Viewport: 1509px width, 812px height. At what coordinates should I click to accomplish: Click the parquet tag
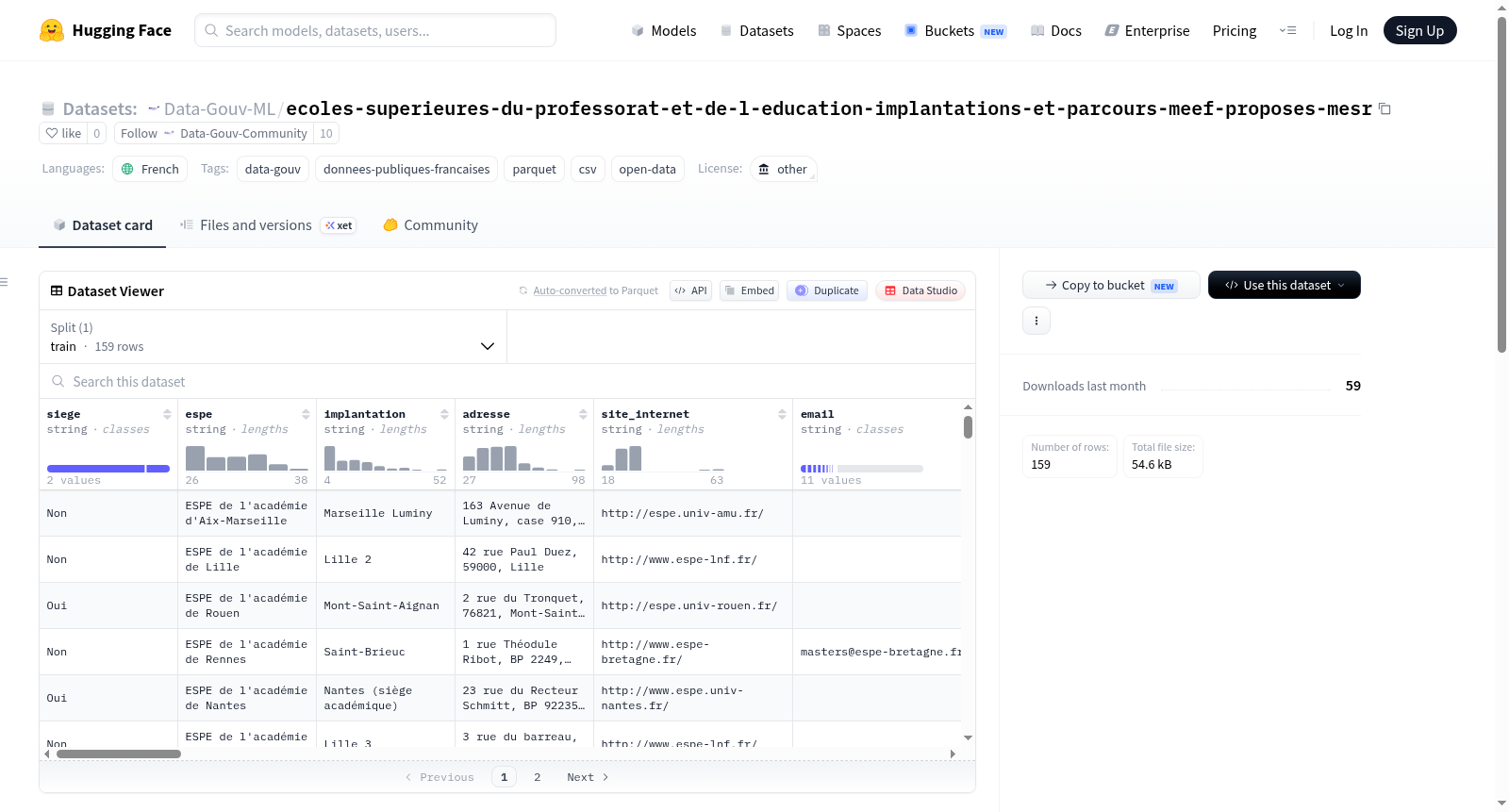point(534,169)
